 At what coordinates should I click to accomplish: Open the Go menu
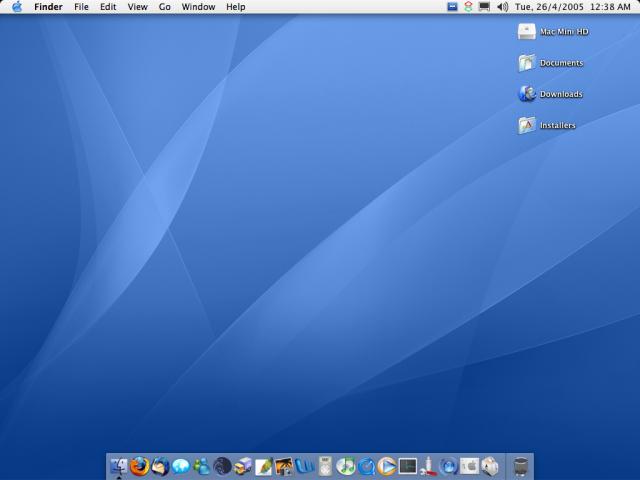click(164, 7)
